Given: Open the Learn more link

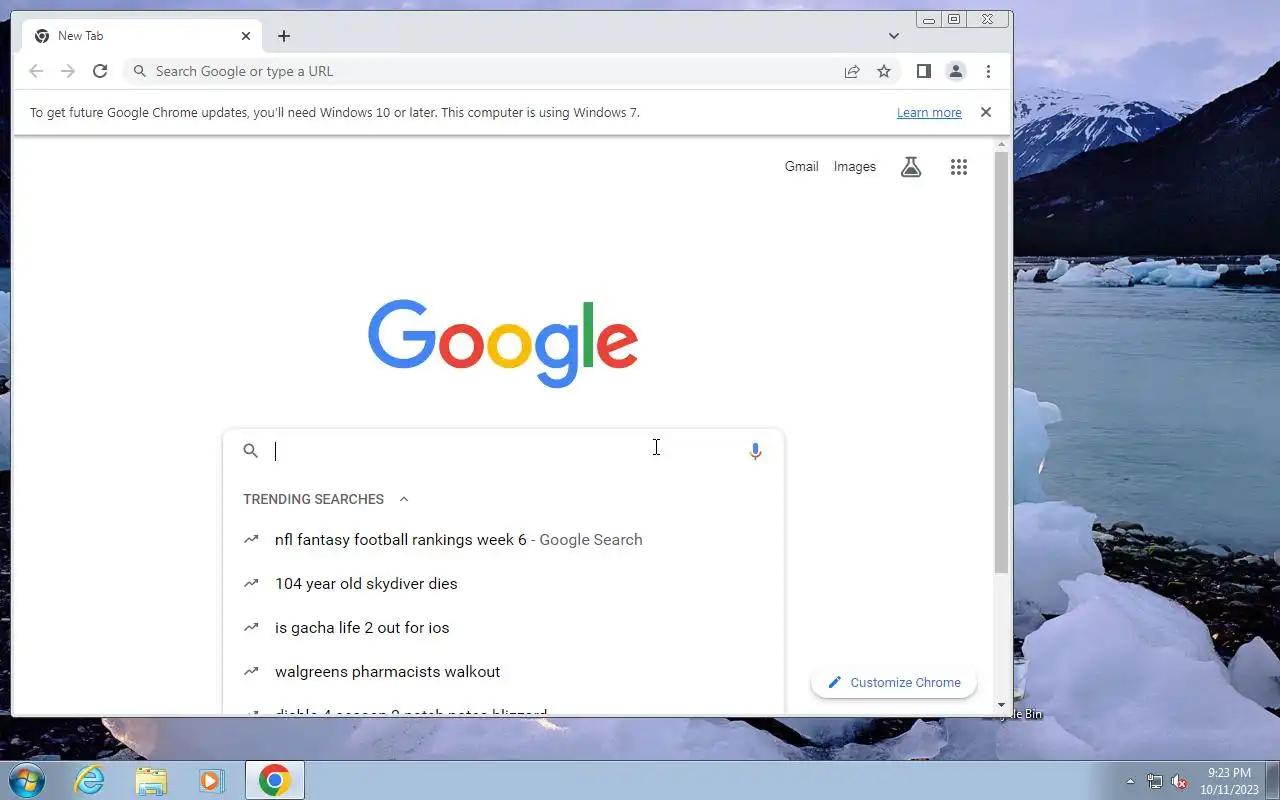Looking at the screenshot, I should point(929,113).
